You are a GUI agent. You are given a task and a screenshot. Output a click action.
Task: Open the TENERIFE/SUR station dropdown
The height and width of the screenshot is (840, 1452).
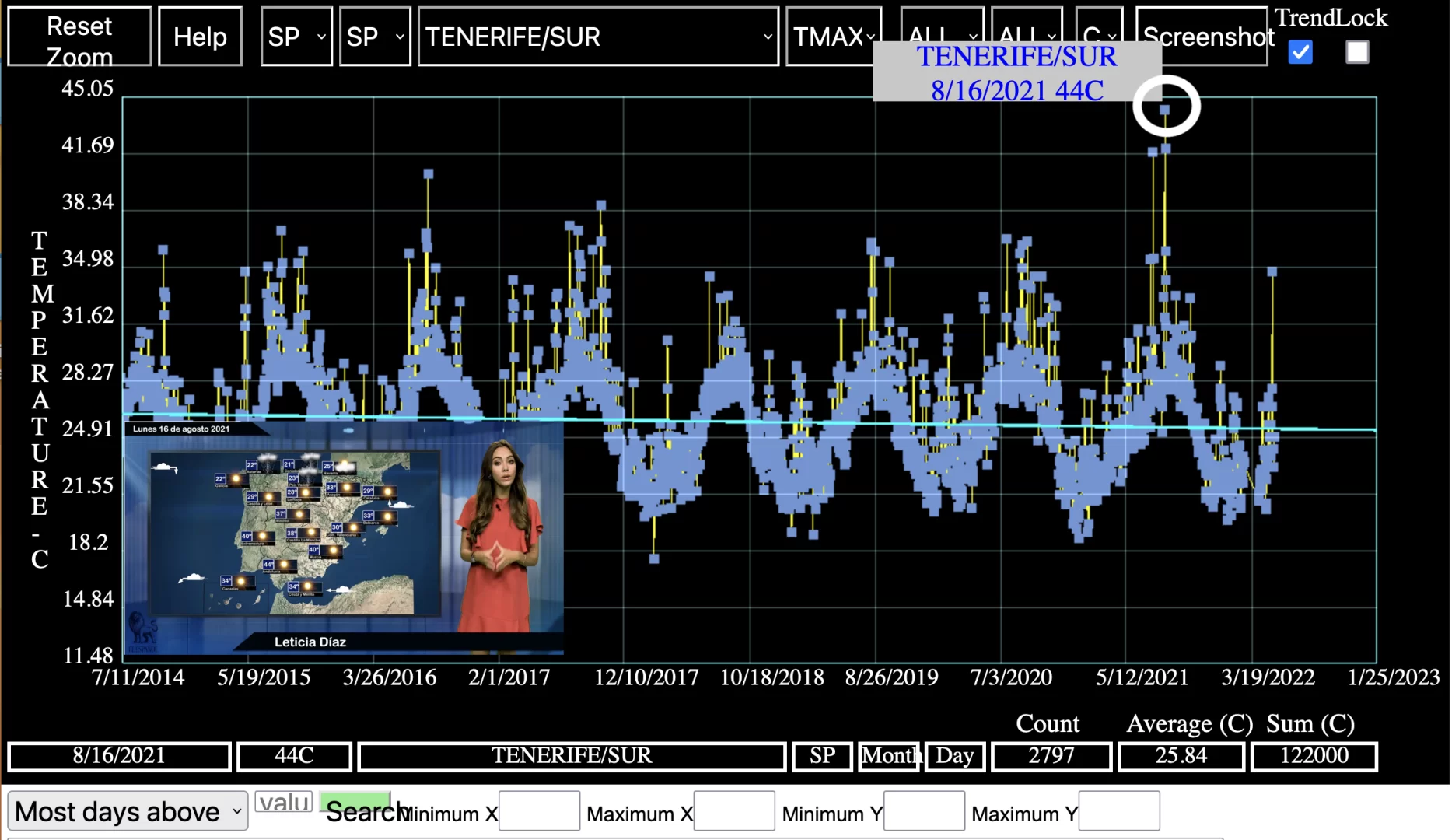[x=598, y=37]
